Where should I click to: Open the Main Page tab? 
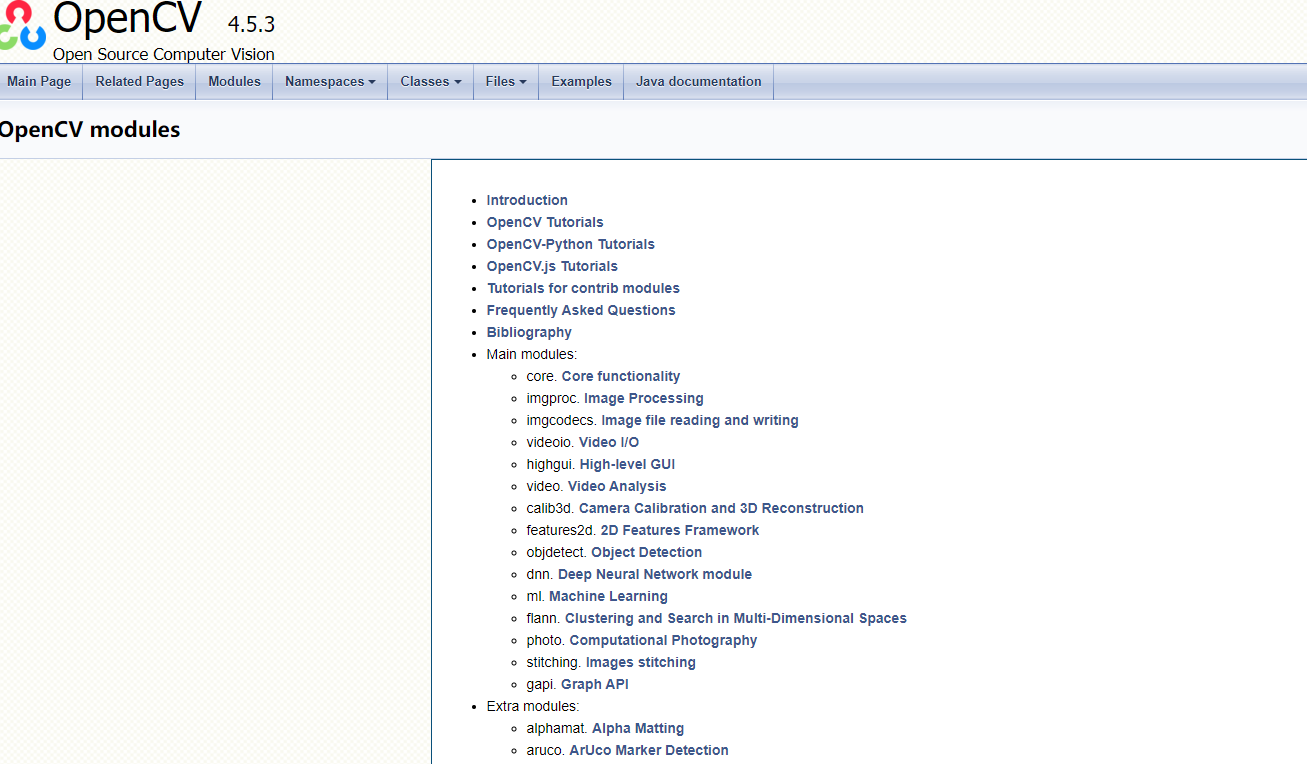coord(39,82)
